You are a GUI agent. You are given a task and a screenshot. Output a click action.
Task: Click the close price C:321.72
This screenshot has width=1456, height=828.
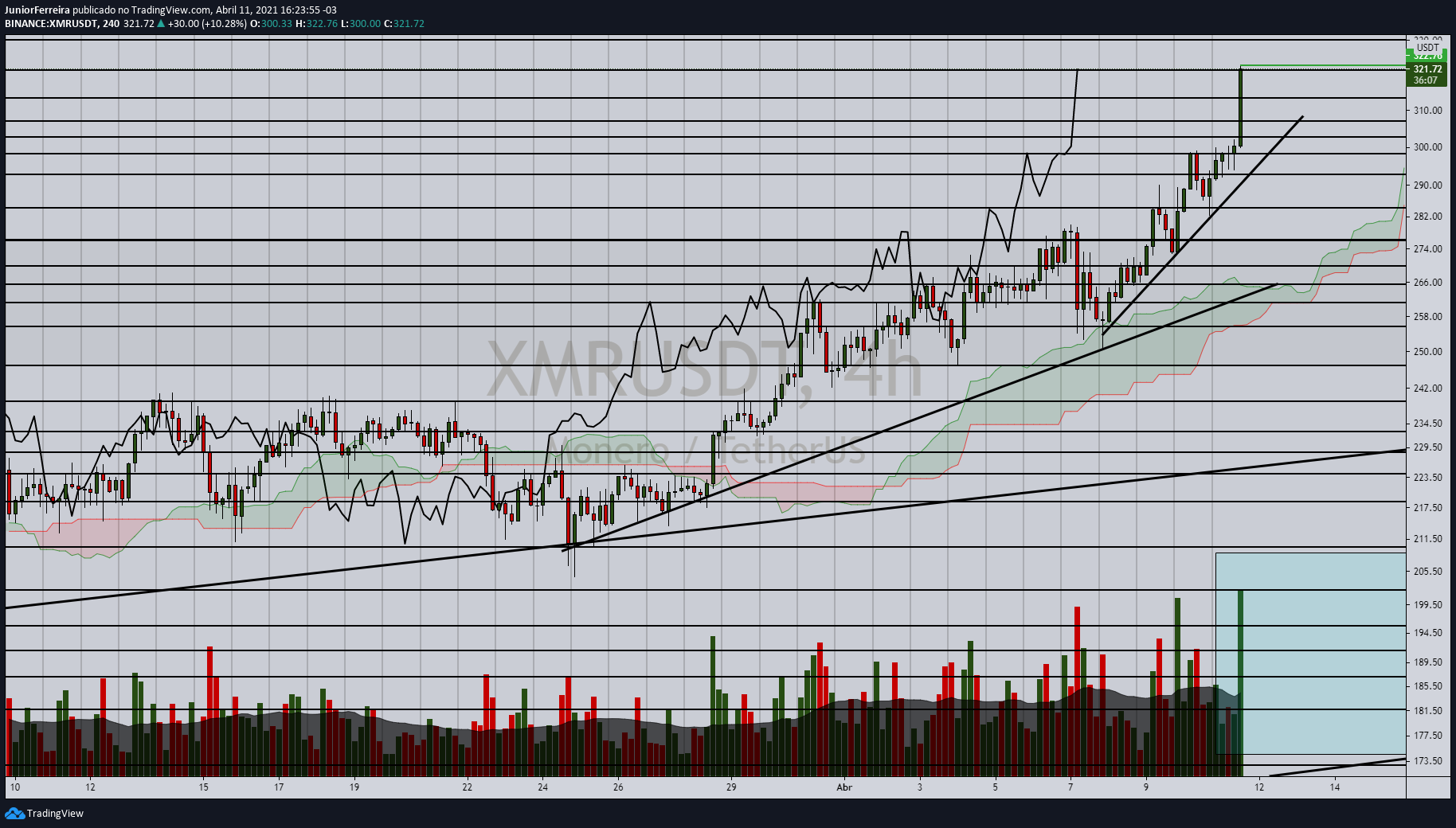pyautogui.click(x=404, y=24)
